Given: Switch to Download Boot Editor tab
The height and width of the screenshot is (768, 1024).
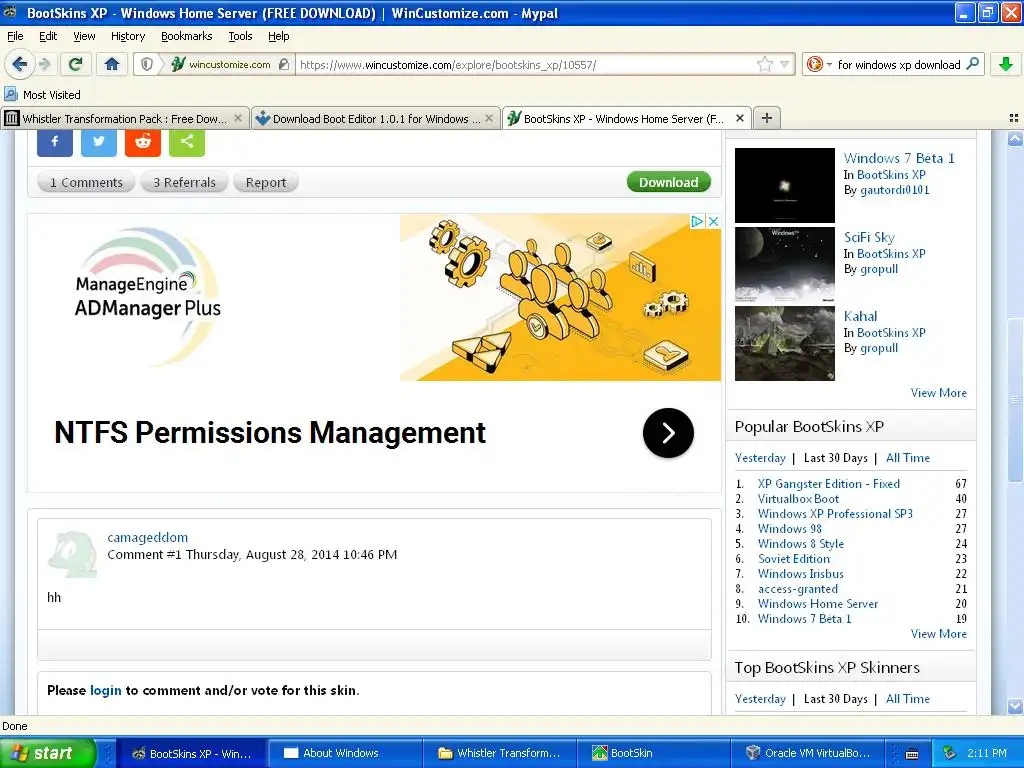Looking at the screenshot, I should pyautogui.click(x=376, y=118).
